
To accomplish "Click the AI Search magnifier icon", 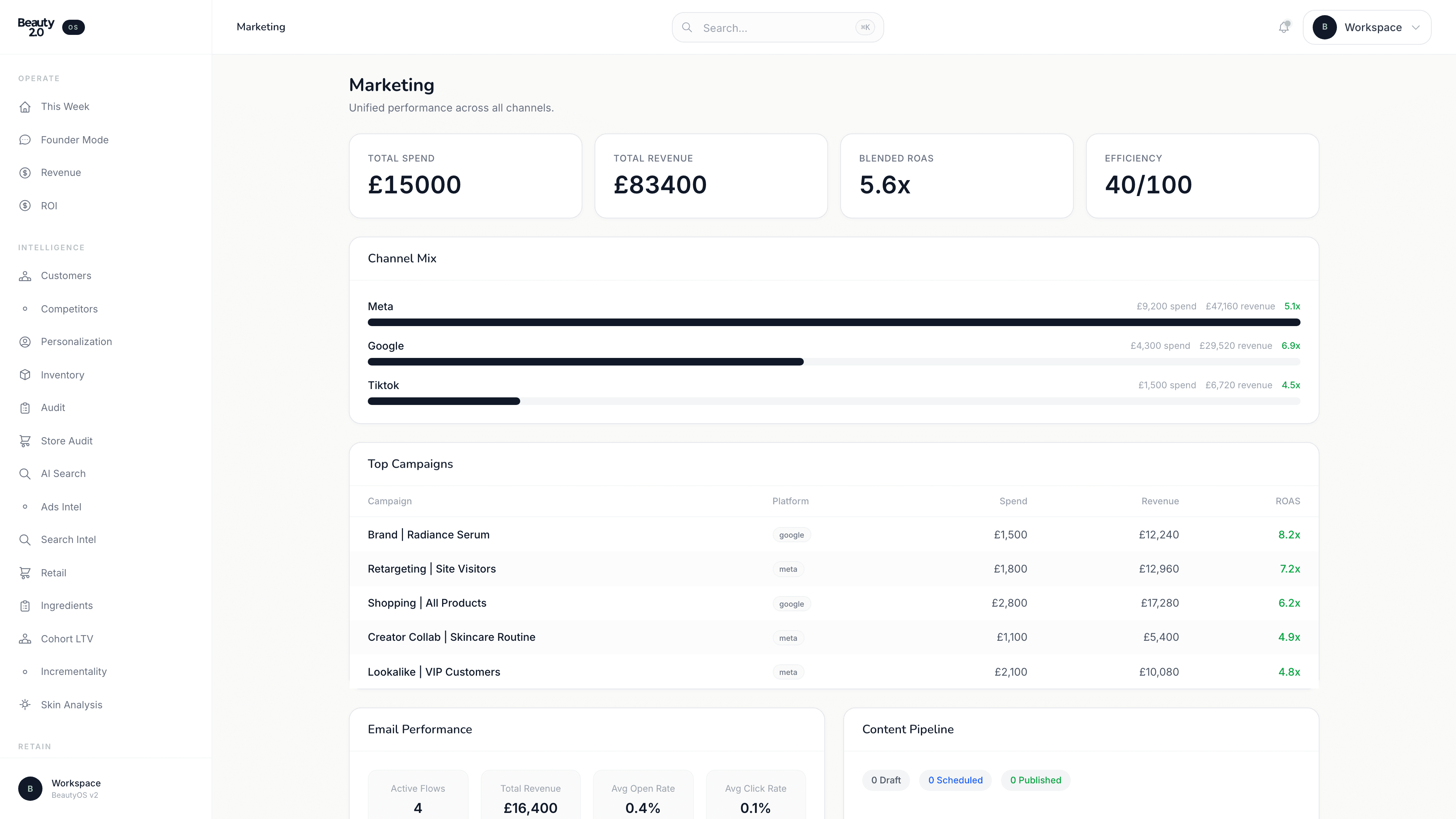I will click(x=25, y=474).
